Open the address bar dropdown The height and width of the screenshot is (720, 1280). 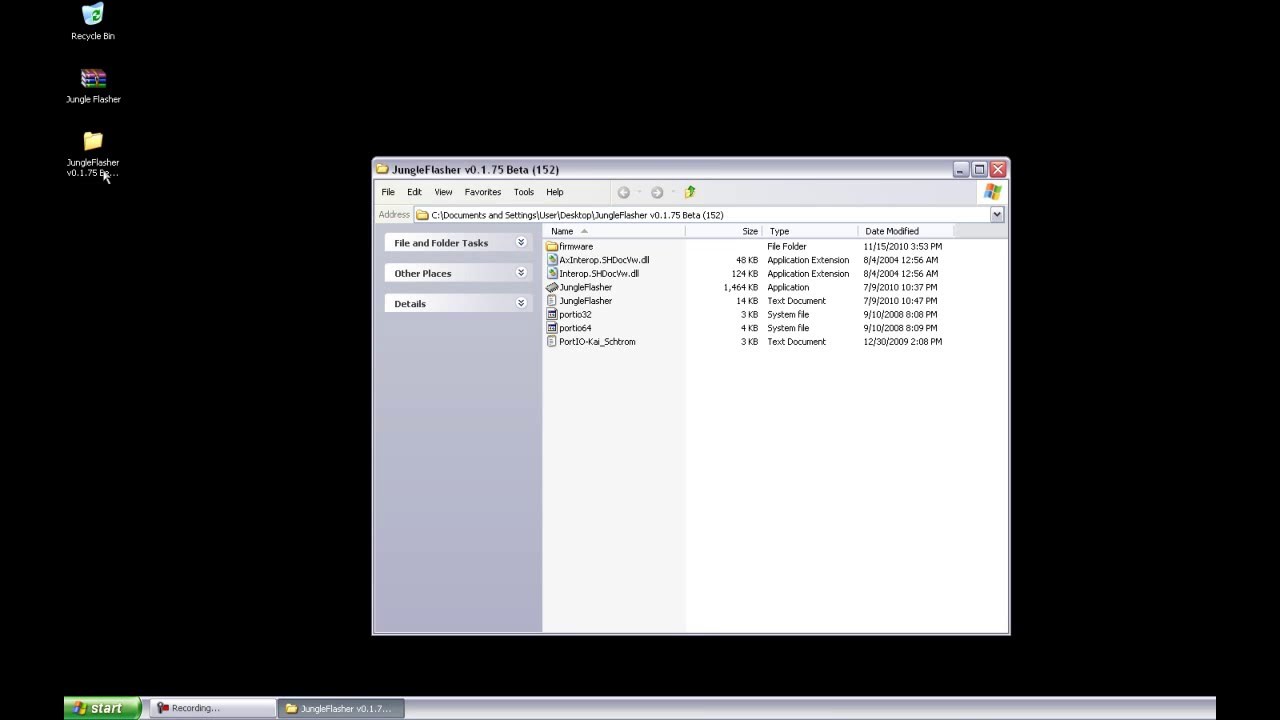tap(997, 215)
